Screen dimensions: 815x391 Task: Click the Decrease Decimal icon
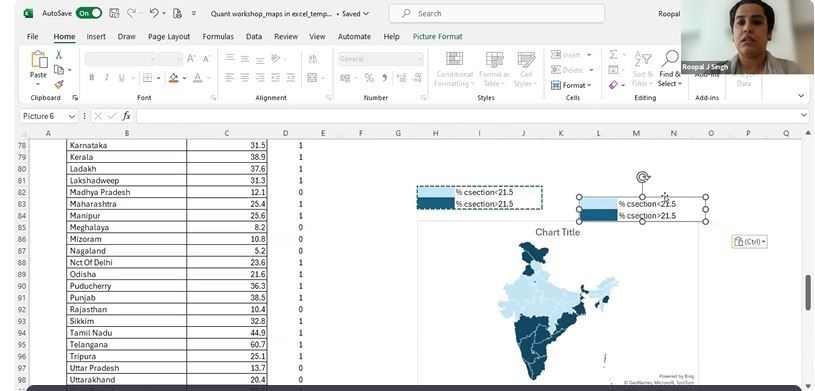(417, 78)
